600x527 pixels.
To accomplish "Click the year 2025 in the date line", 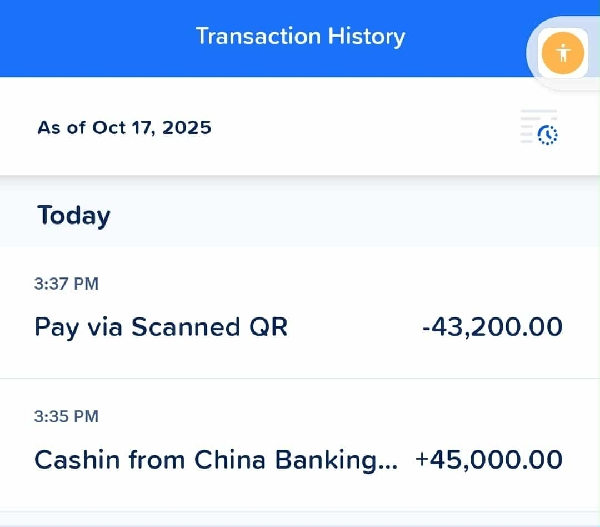I will pos(187,128).
